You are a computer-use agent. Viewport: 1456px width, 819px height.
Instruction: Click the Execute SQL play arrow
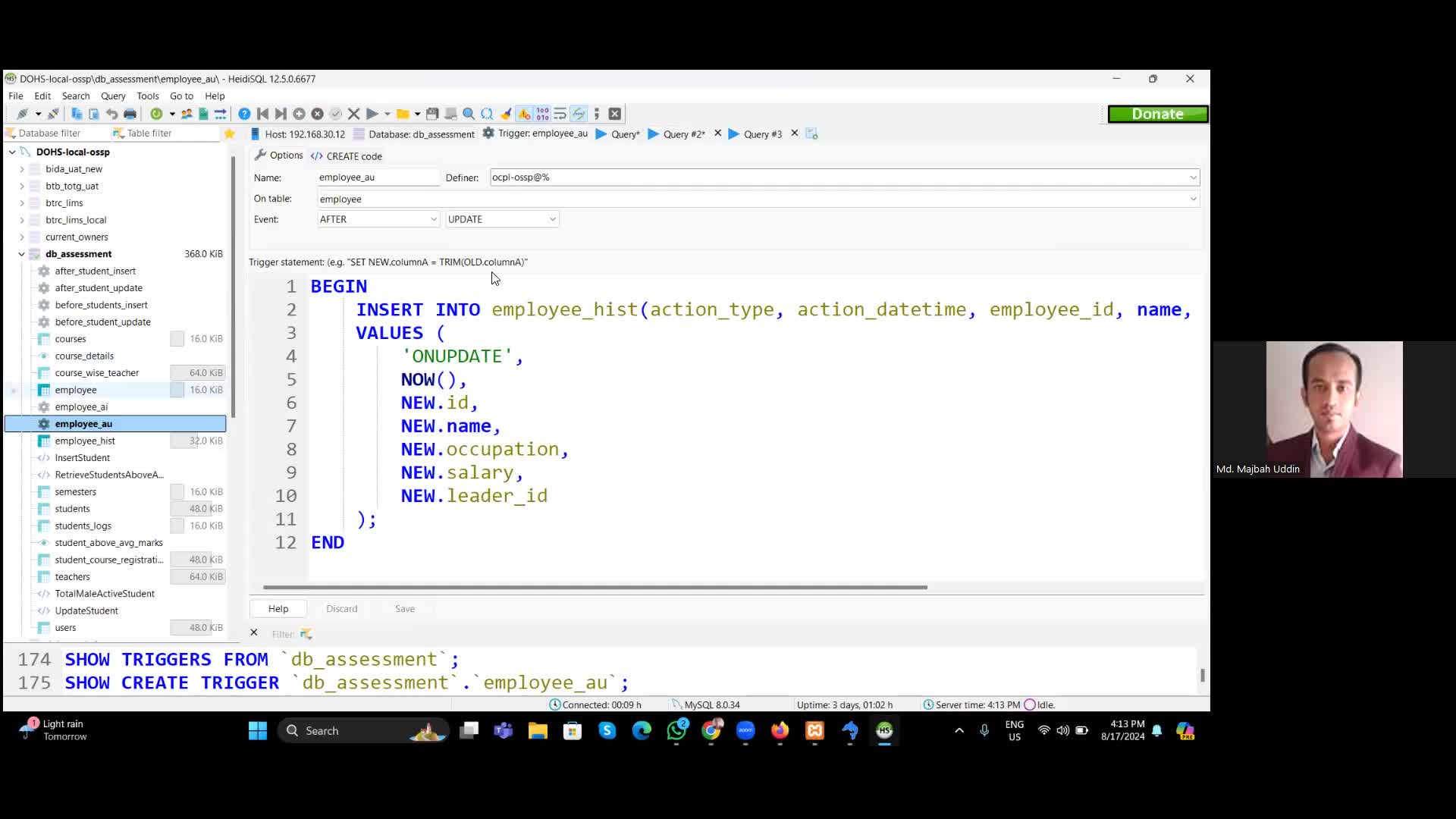click(x=372, y=114)
